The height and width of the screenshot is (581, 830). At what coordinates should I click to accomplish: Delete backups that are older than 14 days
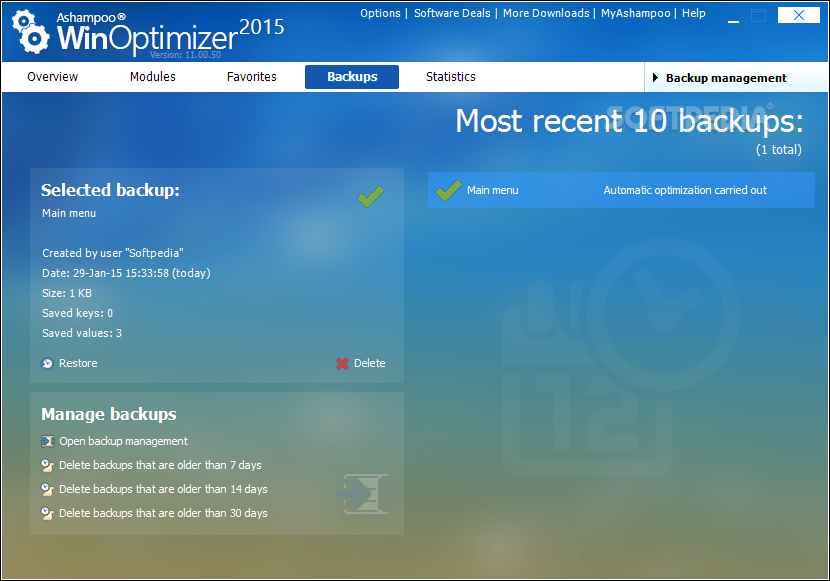pos(163,489)
